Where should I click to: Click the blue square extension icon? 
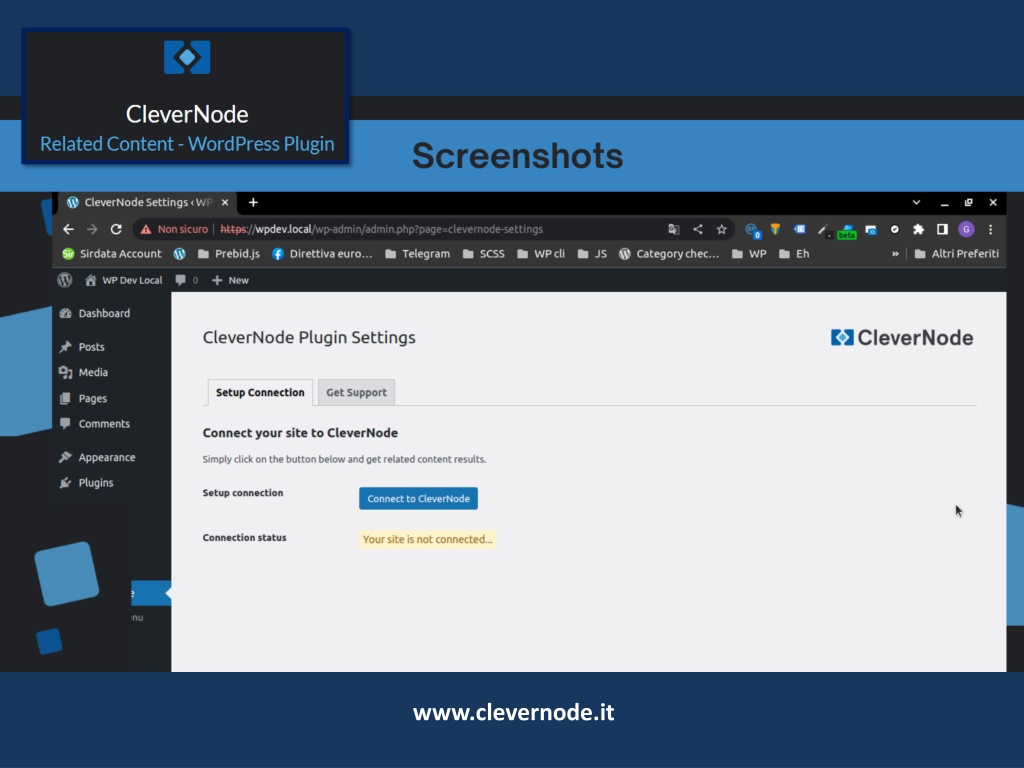(x=799, y=229)
